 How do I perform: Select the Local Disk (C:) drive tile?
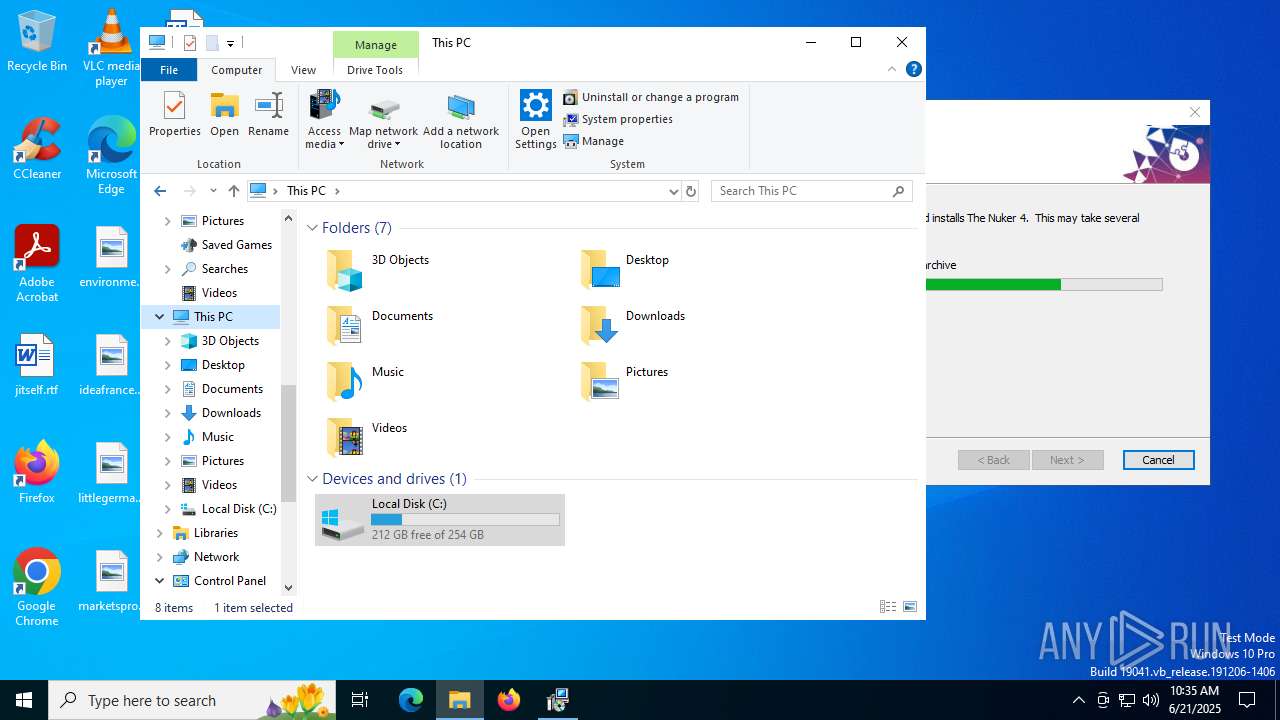click(440, 520)
